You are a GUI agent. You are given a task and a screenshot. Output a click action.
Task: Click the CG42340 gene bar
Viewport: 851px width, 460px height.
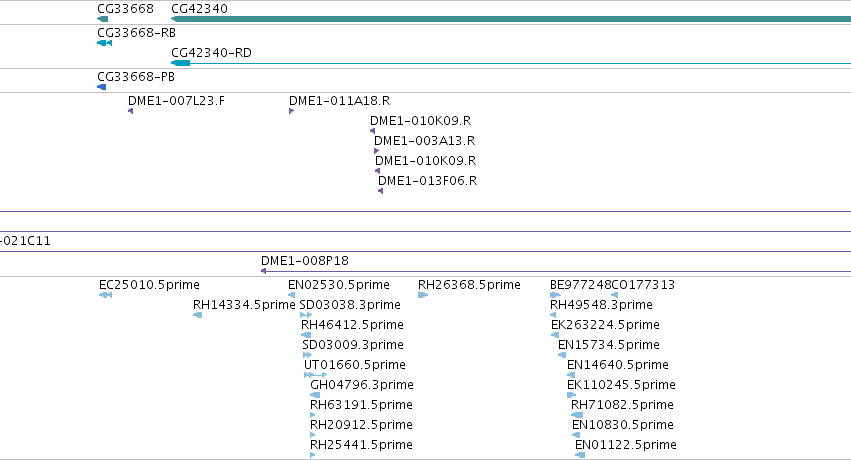point(511,19)
